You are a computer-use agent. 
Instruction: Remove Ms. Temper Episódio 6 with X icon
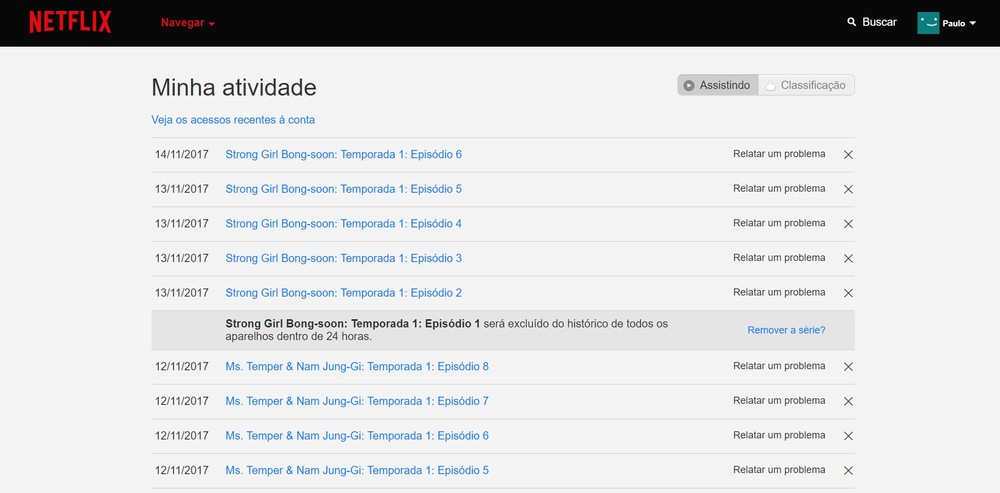pyautogui.click(x=848, y=436)
